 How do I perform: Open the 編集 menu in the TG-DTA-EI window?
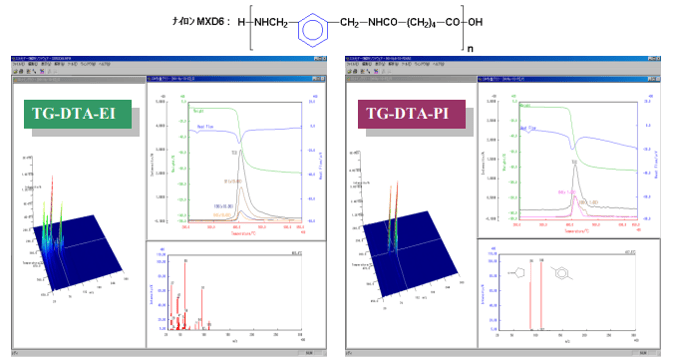tap(33, 64)
